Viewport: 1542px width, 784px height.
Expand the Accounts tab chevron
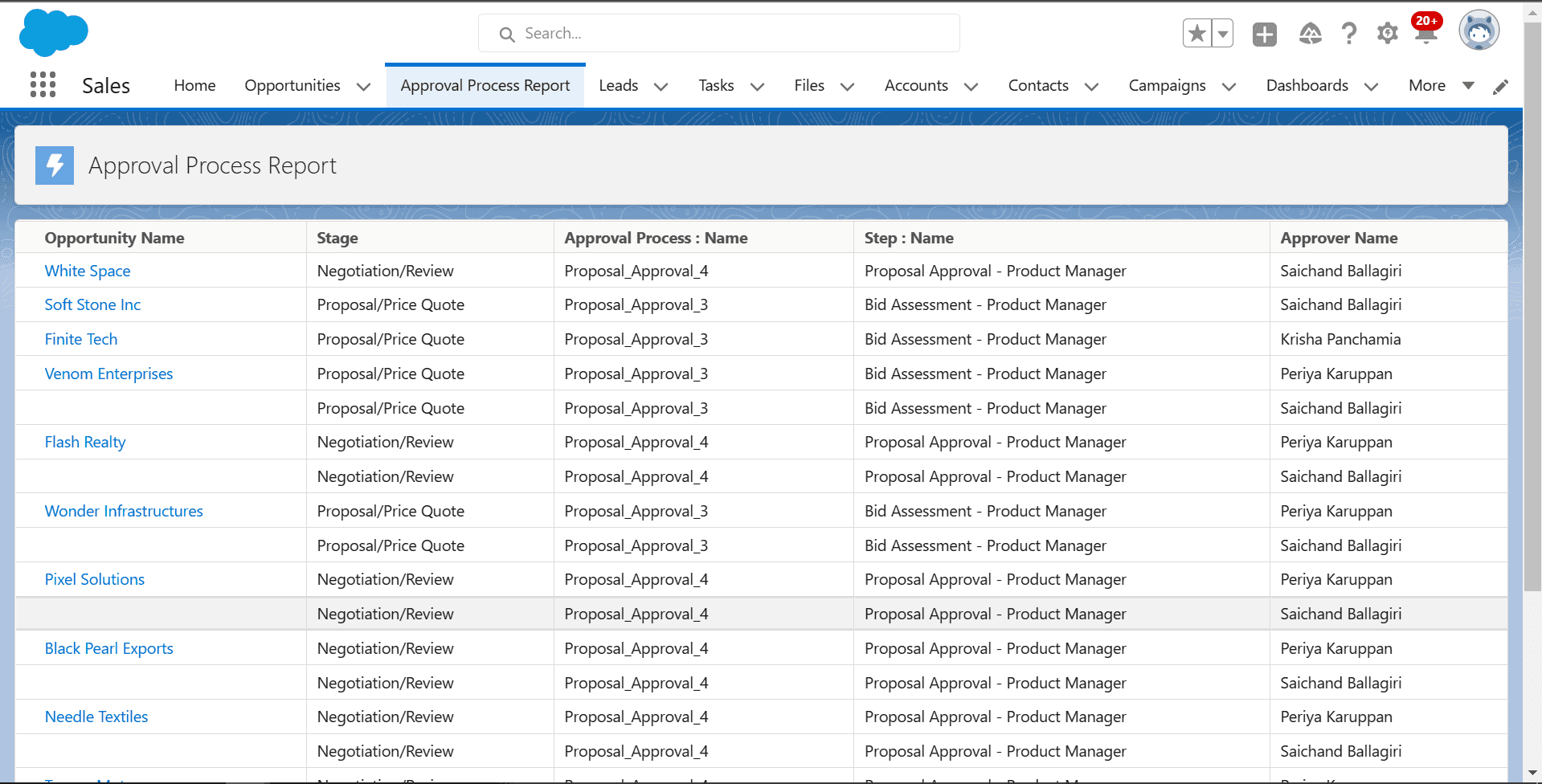tap(971, 87)
